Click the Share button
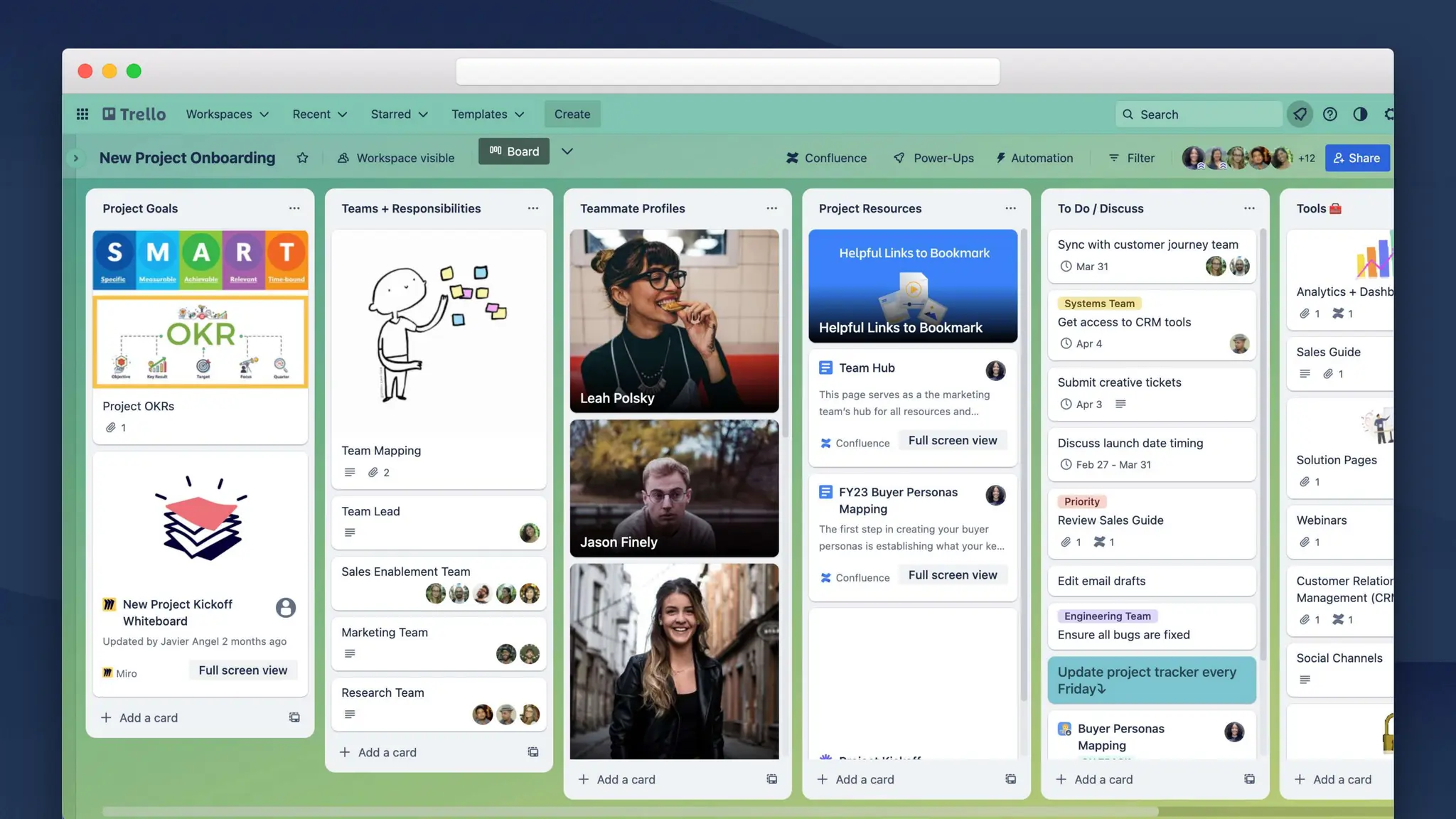 click(x=1356, y=158)
